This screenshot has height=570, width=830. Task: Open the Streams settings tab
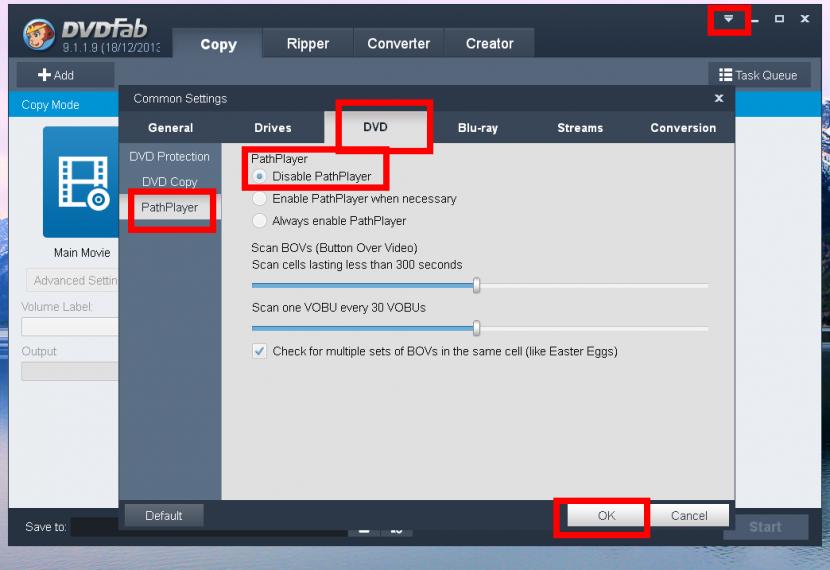point(580,128)
